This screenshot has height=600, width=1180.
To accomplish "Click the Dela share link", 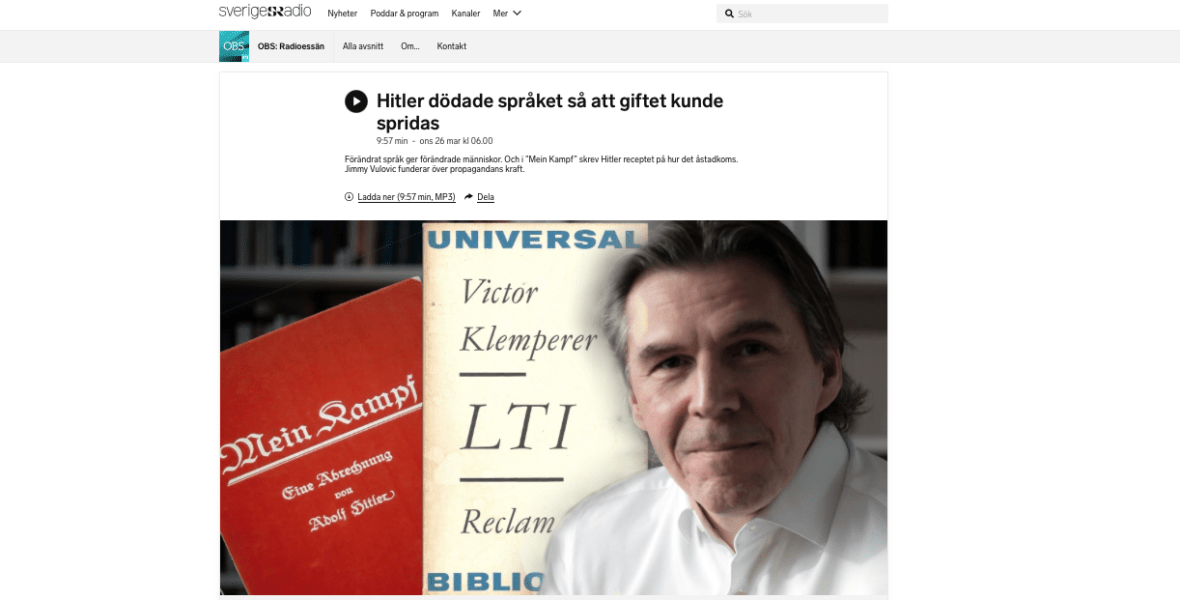I will point(485,197).
